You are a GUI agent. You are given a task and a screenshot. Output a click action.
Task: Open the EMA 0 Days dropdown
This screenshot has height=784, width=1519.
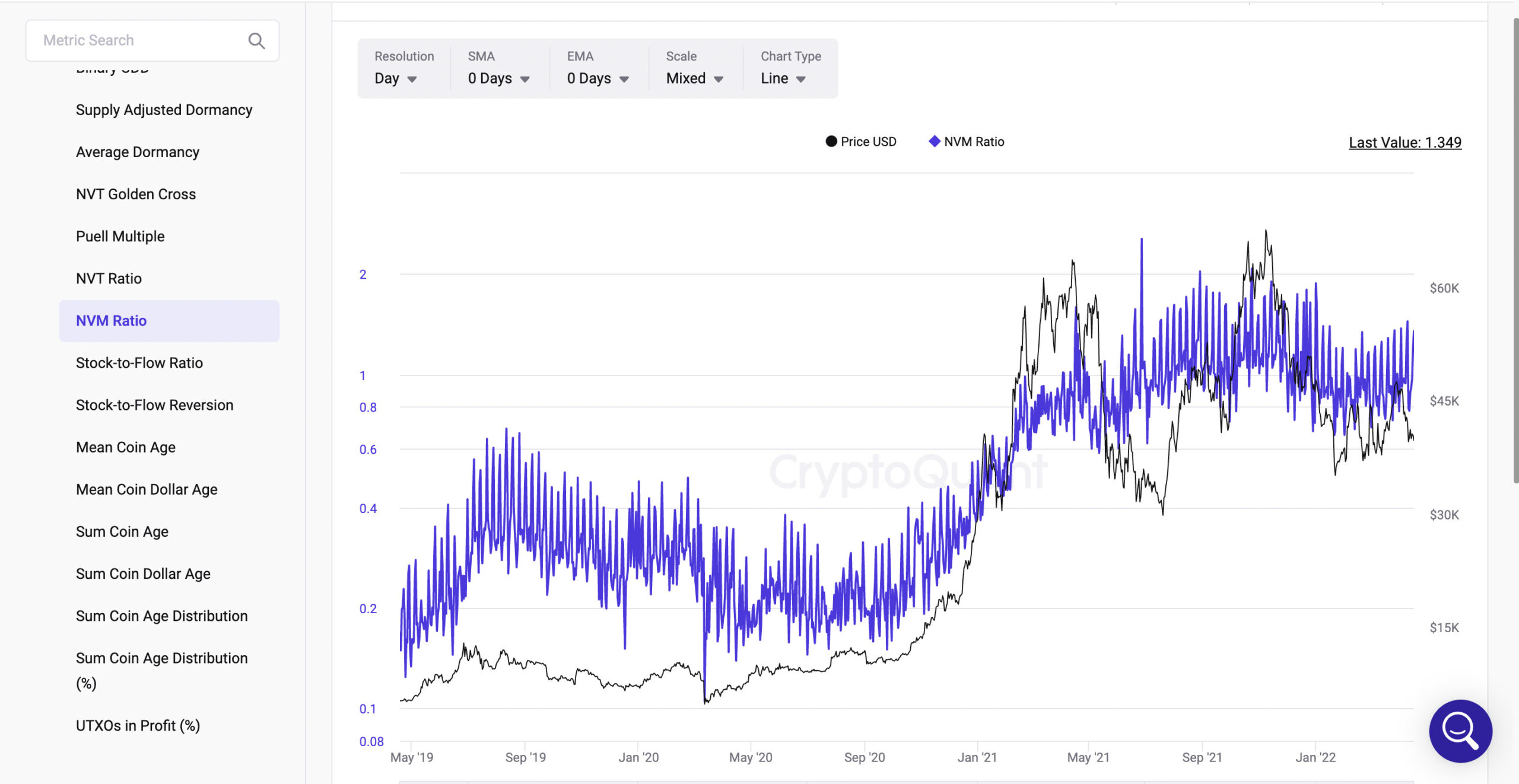tap(598, 78)
